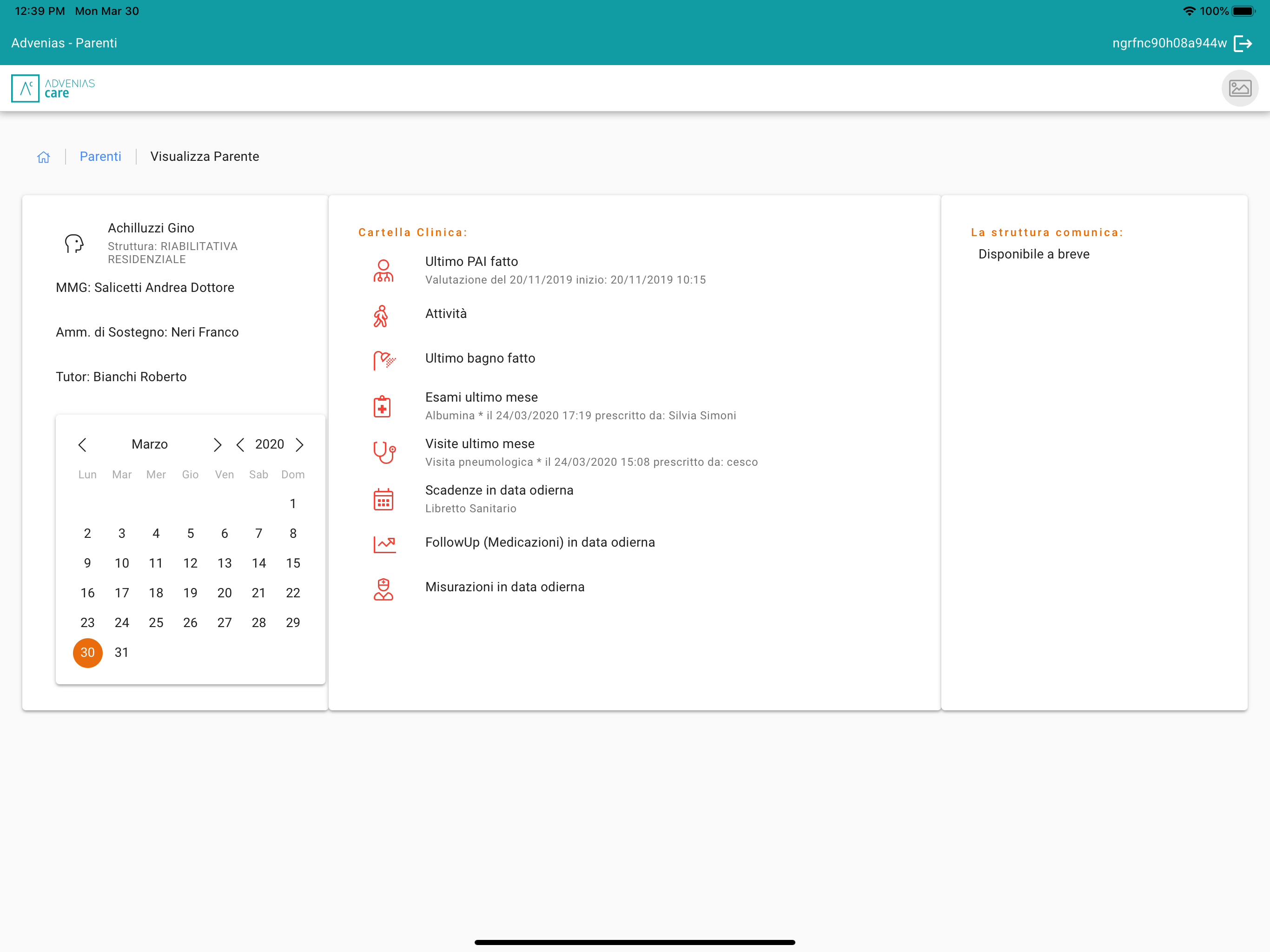Select day 31 in calendar
This screenshot has height=952, width=1270.
[122, 653]
